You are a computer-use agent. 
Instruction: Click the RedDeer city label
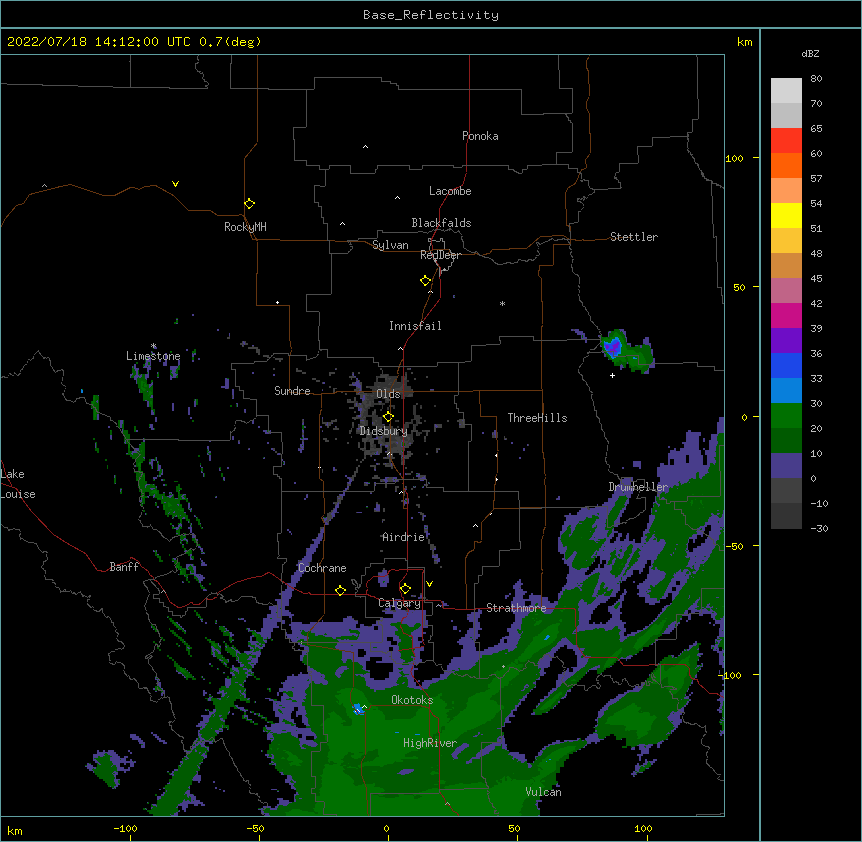[x=440, y=255]
